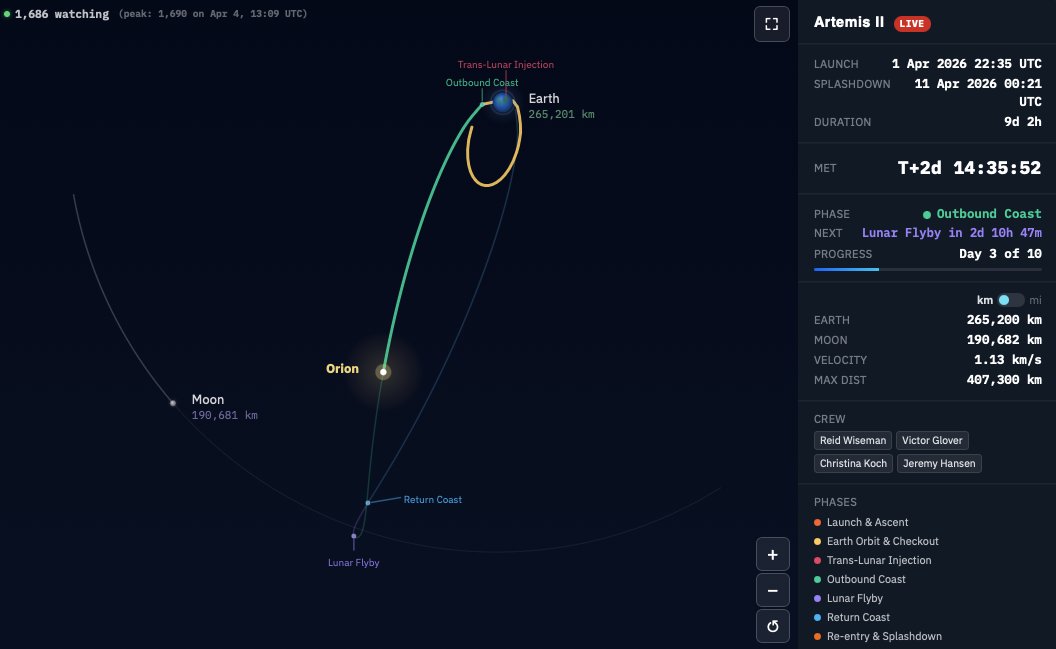1056x649 pixels.
Task: Select the Earth globe on the map
Action: 502,102
